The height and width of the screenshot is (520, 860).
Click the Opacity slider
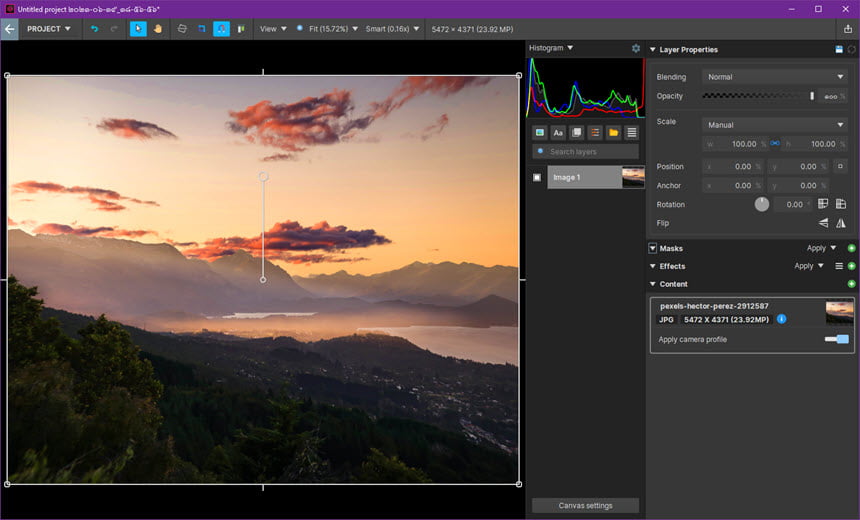[759, 96]
